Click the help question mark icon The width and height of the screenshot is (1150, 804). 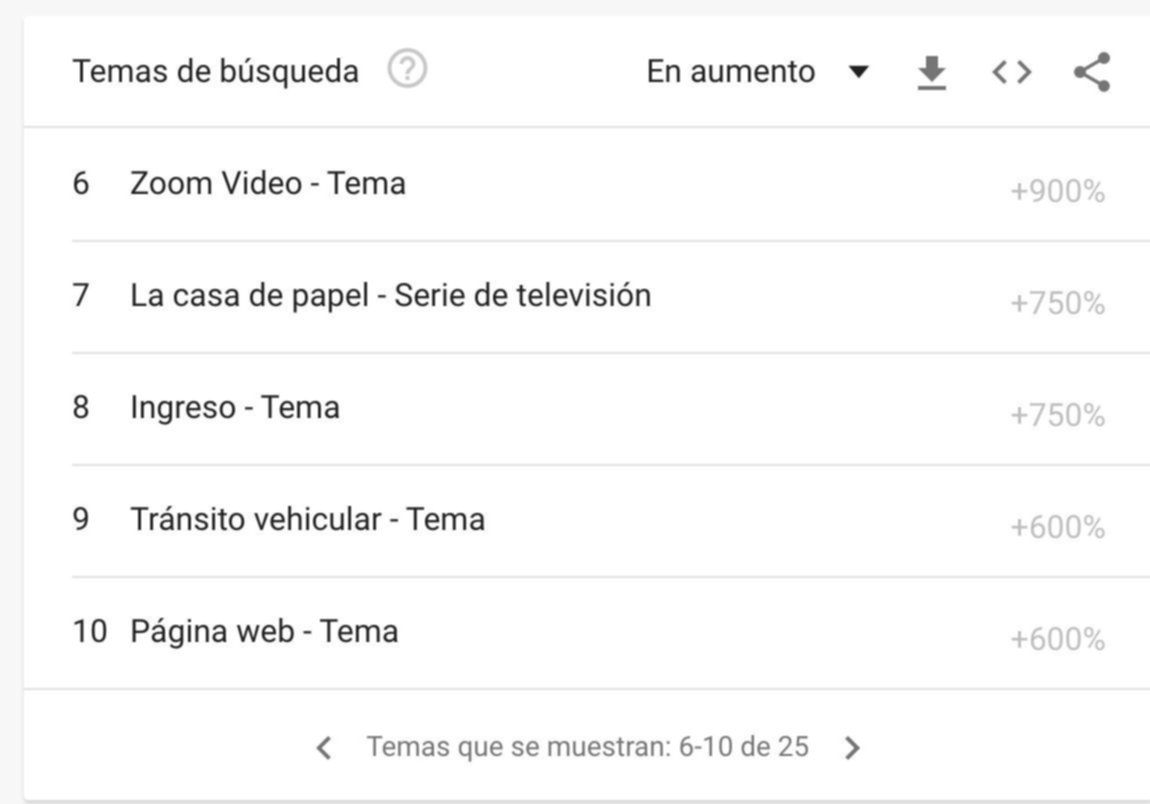(407, 71)
